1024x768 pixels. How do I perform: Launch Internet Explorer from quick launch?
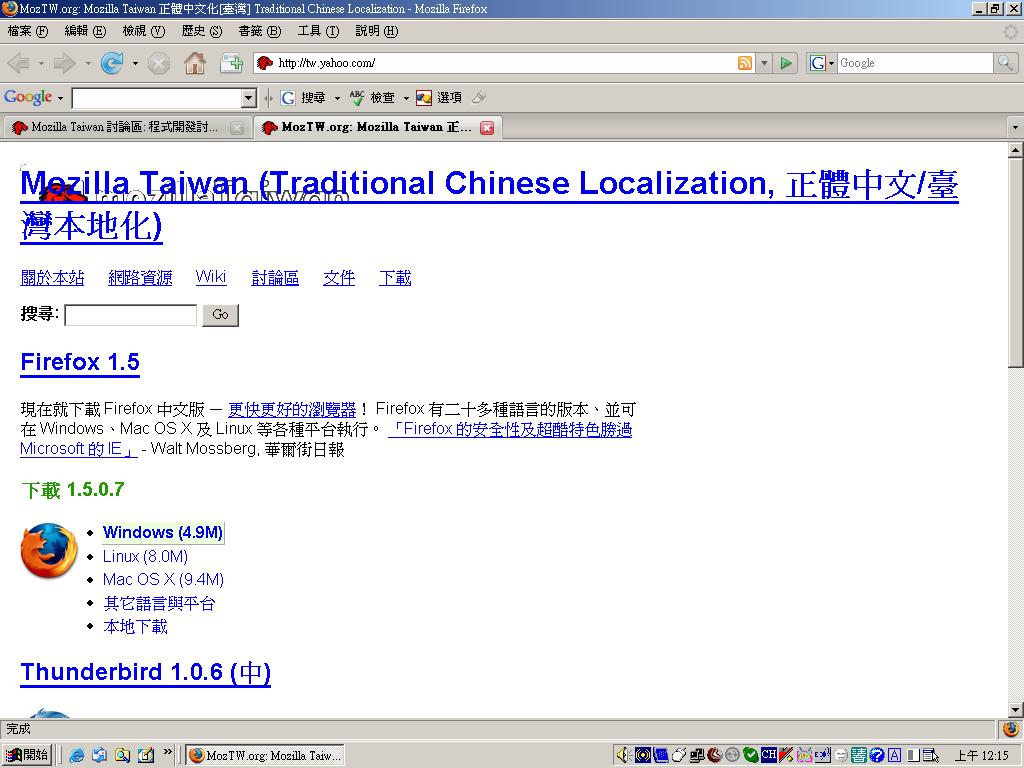click(x=76, y=755)
